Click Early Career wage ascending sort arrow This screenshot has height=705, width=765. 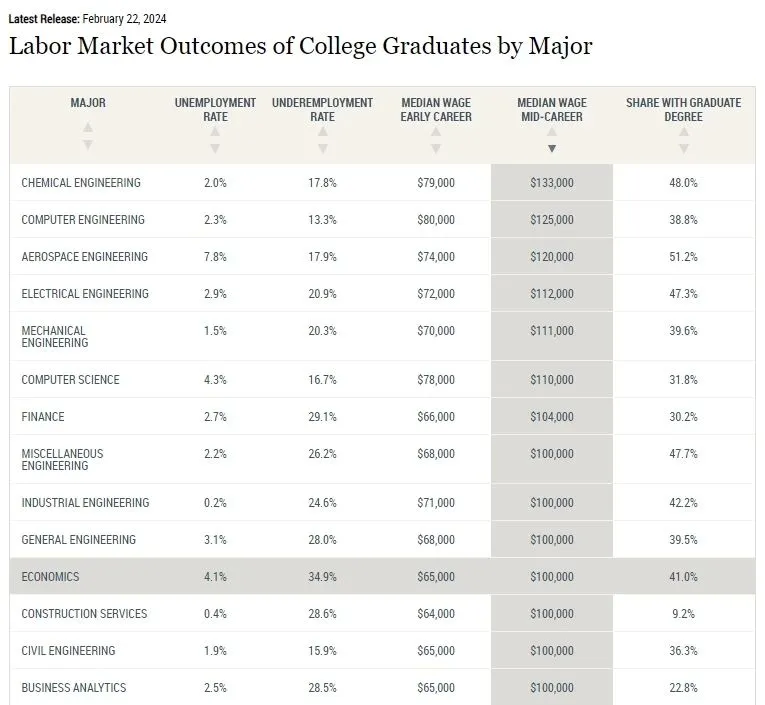[436, 132]
